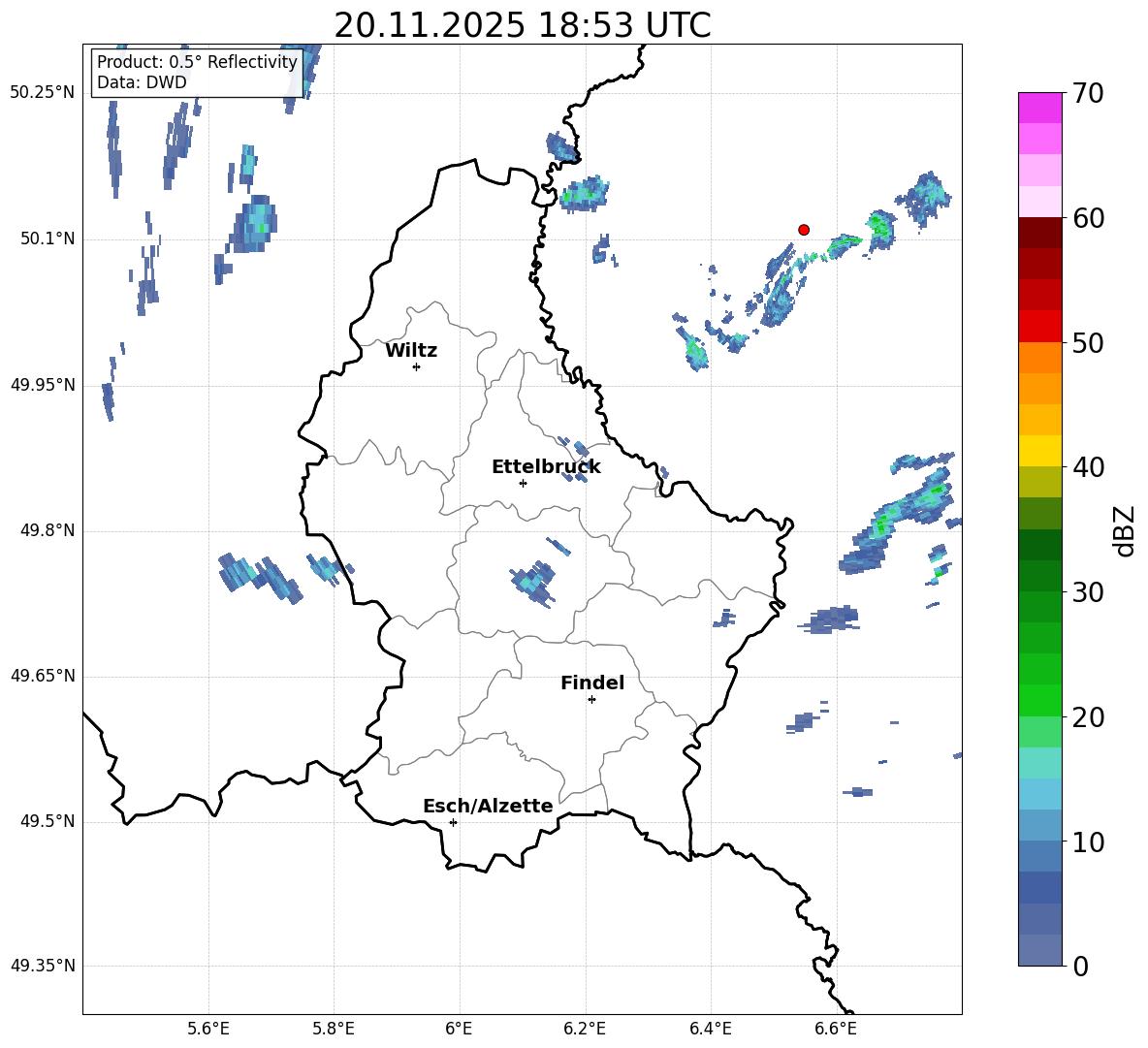
Task: Click the latitude label 49.5°N
Action: point(48,821)
